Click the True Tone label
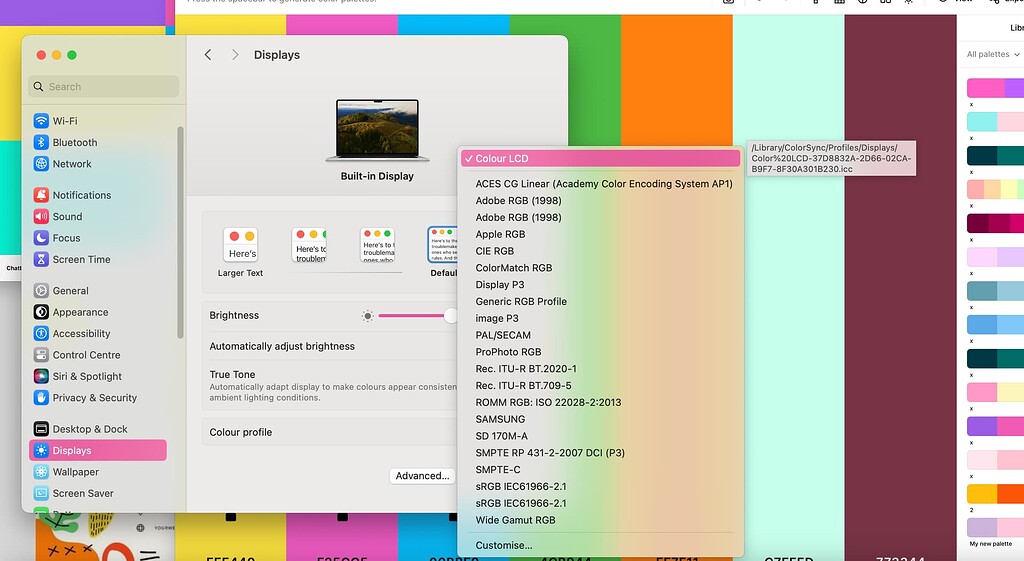The height and width of the screenshot is (561, 1024). point(232,374)
